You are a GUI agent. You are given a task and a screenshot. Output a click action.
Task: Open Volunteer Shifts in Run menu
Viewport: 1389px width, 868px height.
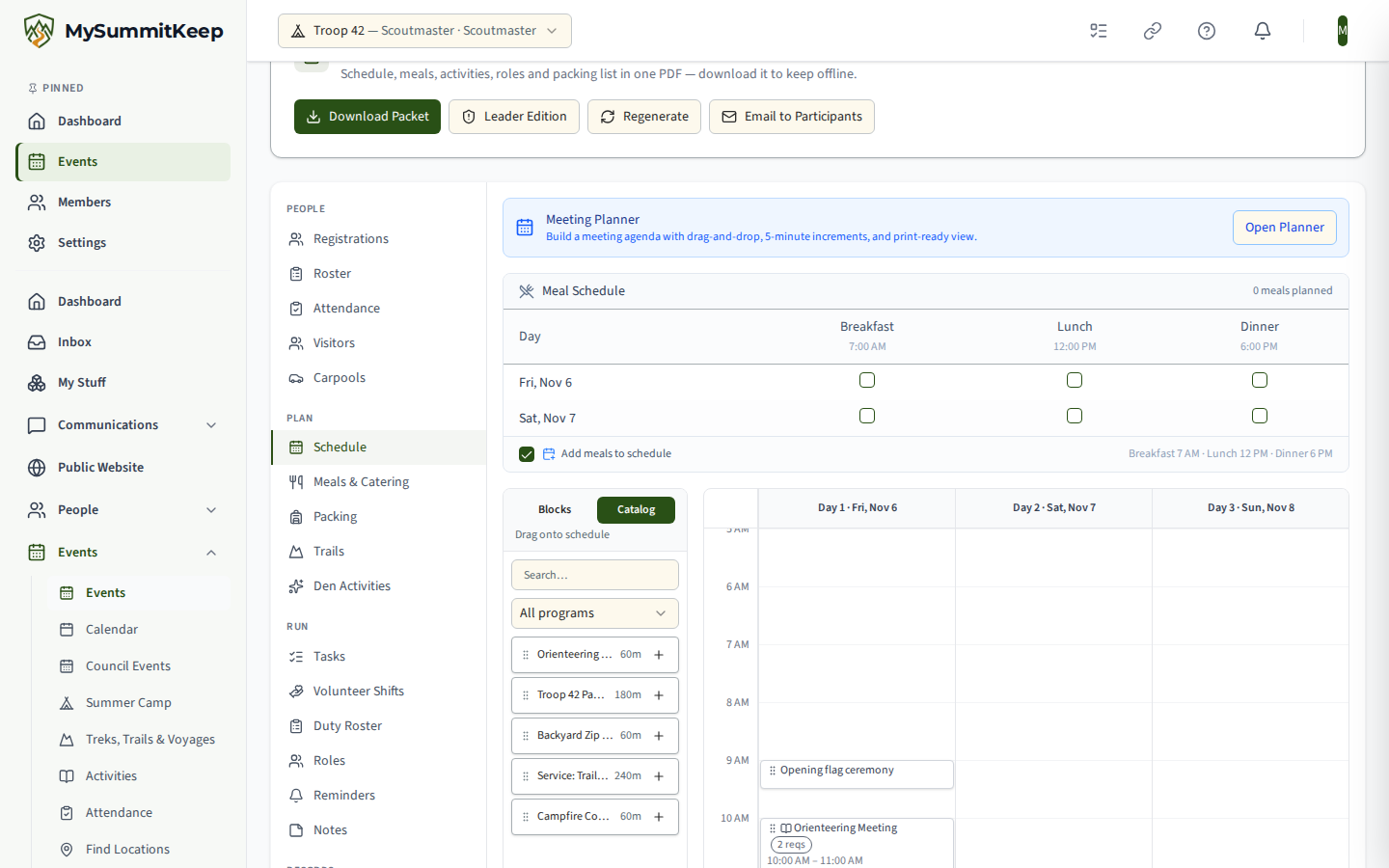coord(378,692)
